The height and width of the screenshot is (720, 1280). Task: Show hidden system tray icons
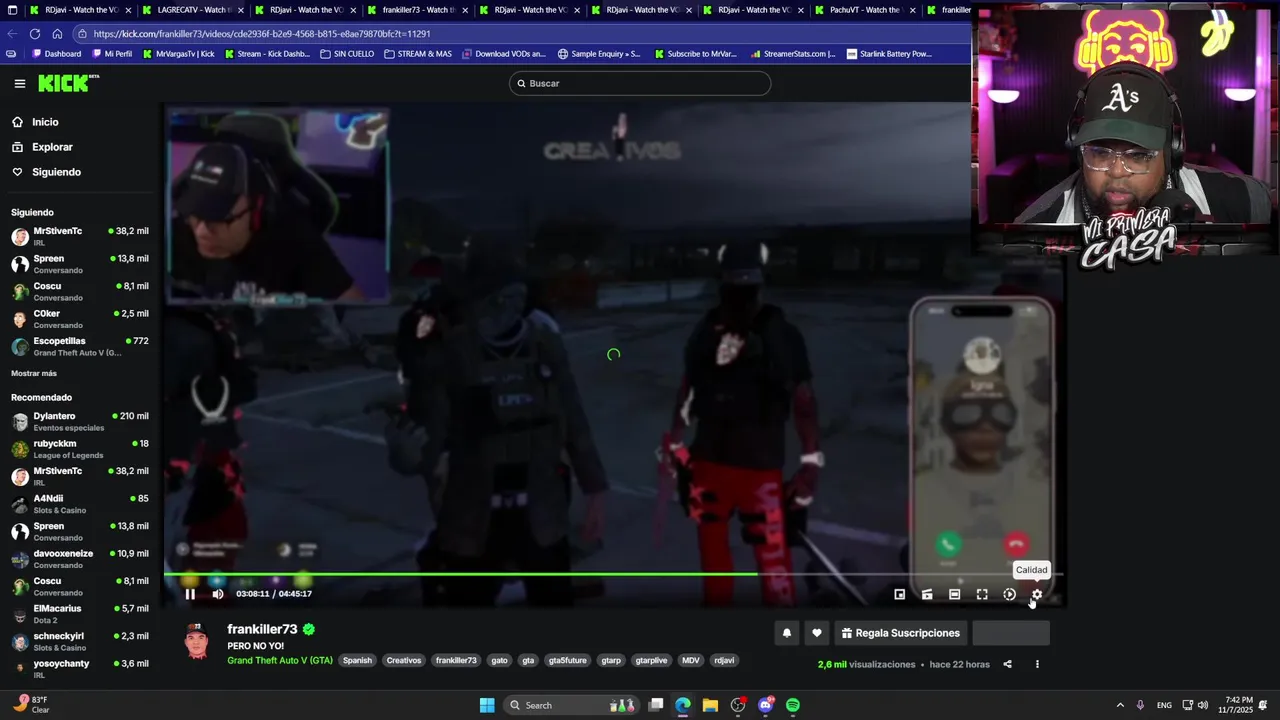[1120, 705]
